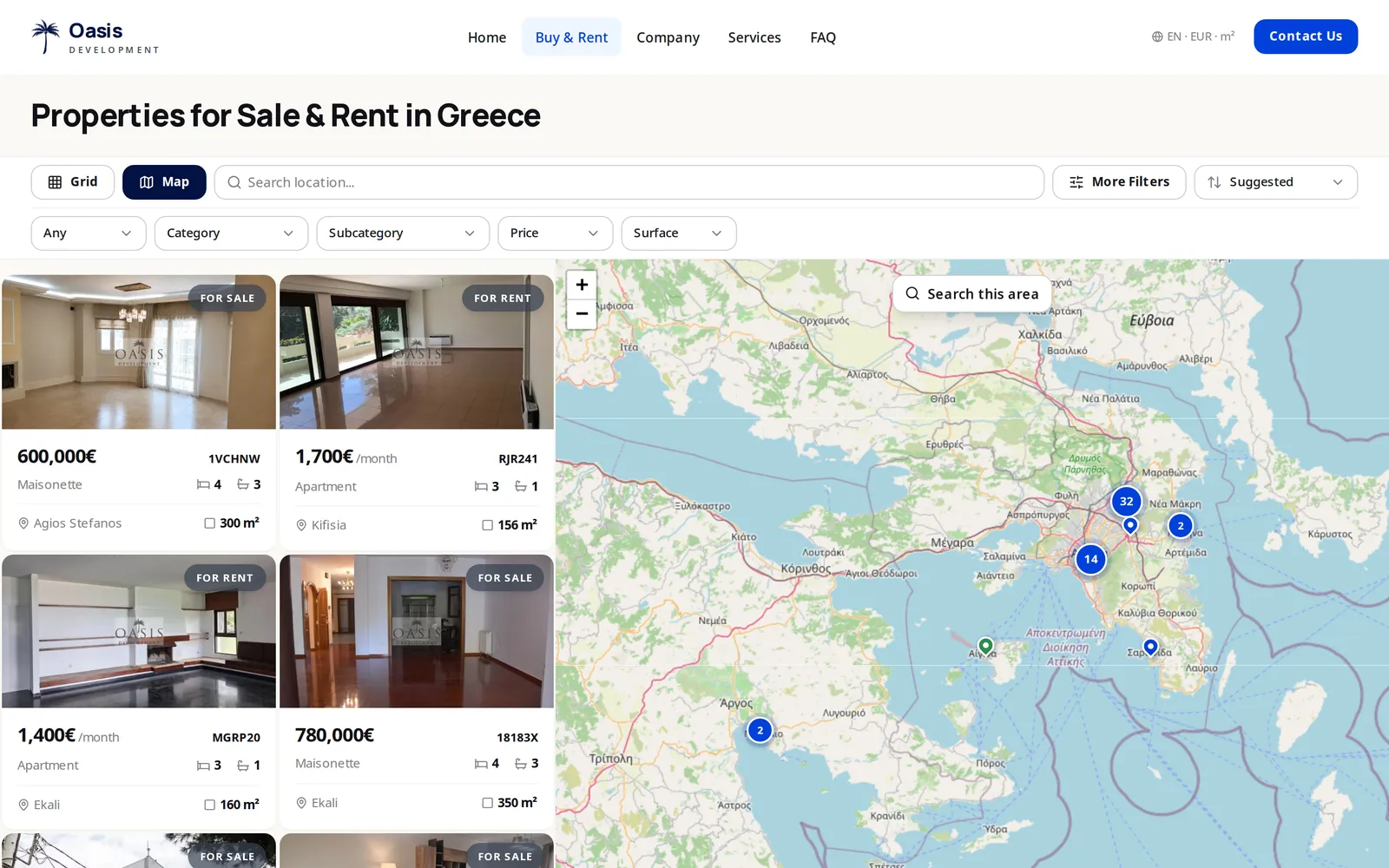Image resolution: width=1389 pixels, height=868 pixels.
Task: Open the Suggested sort dropdown
Action: point(1275,182)
